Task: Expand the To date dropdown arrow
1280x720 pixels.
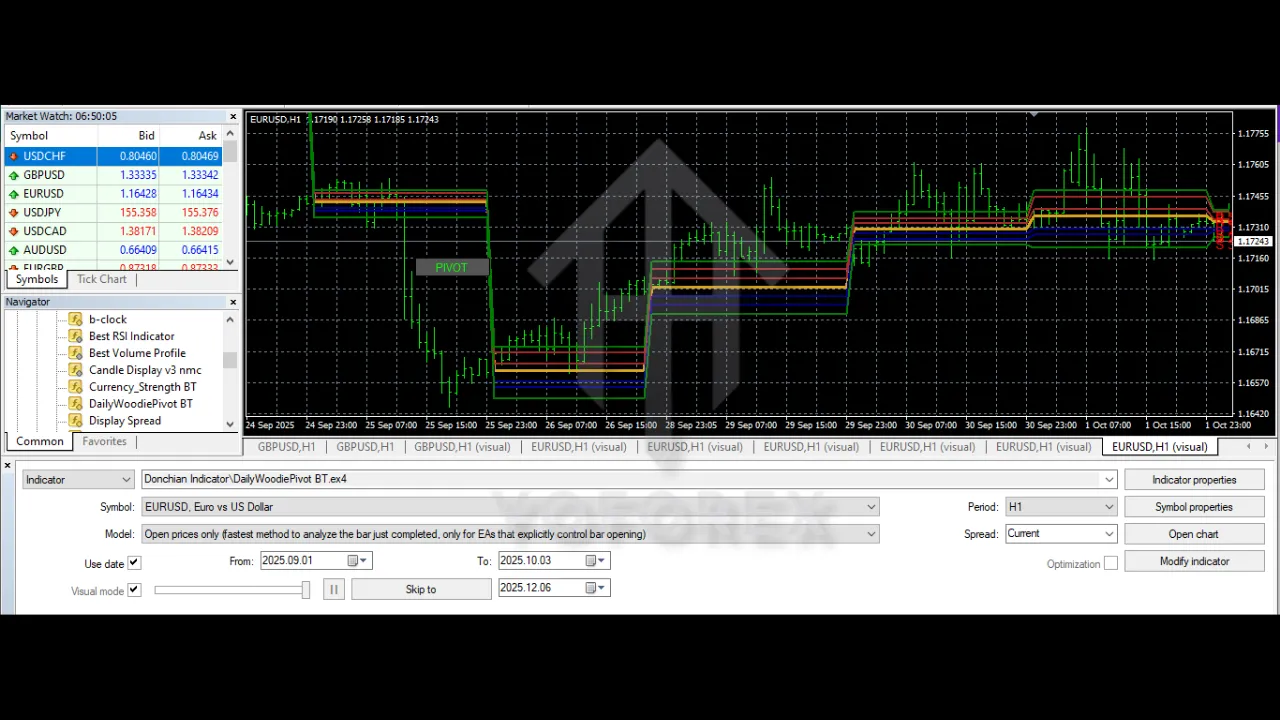Action: pyautogui.click(x=602, y=561)
